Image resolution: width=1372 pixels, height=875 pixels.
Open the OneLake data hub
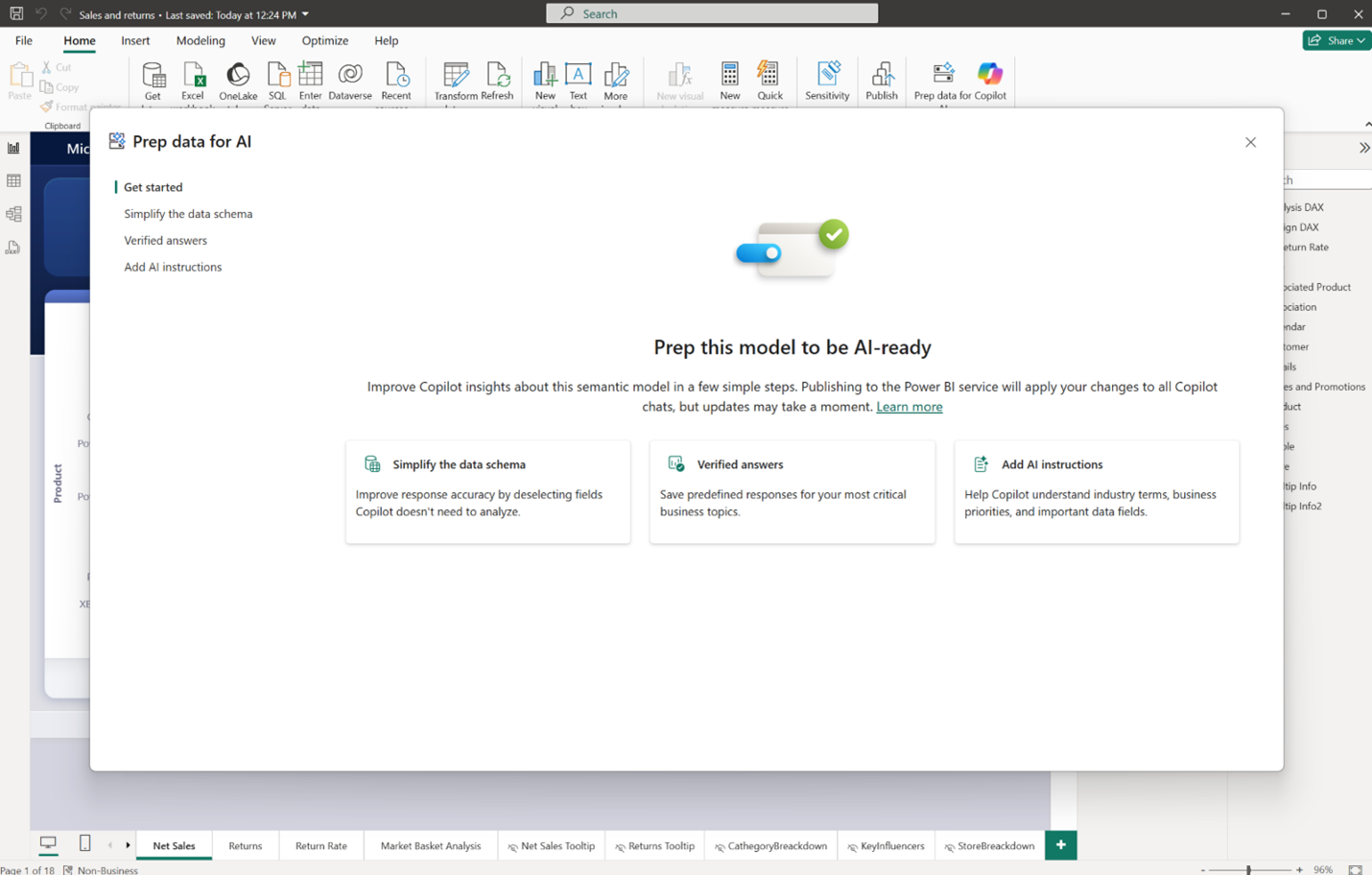pyautogui.click(x=238, y=81)
